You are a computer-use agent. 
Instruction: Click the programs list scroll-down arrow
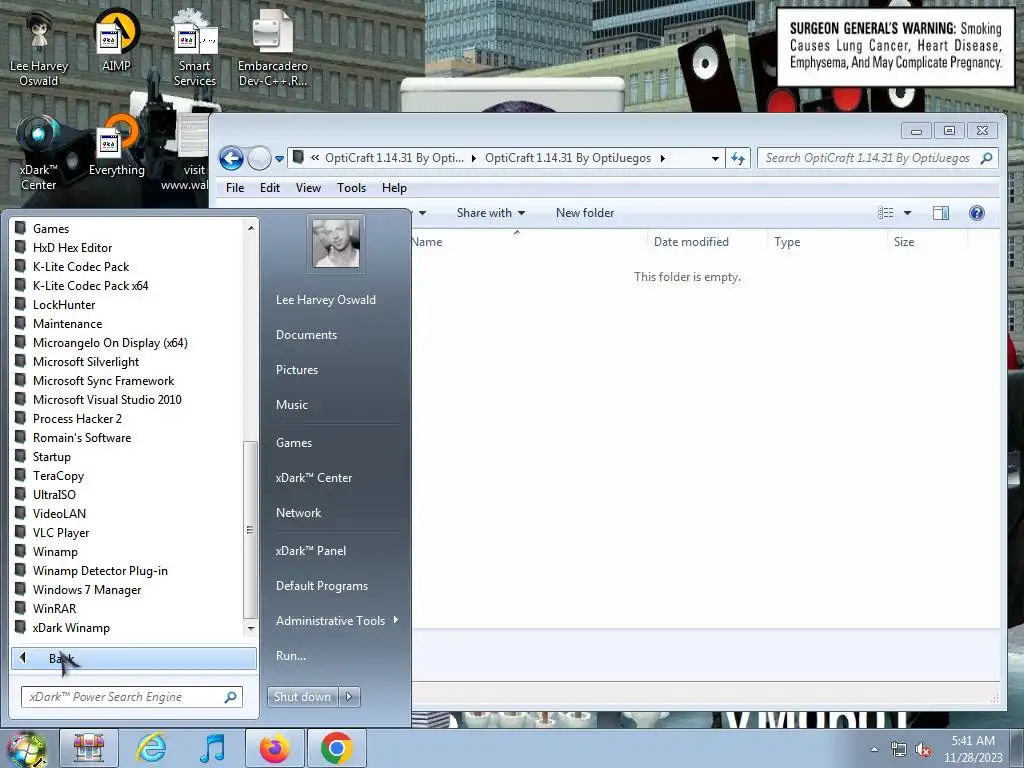pos(250,628)
